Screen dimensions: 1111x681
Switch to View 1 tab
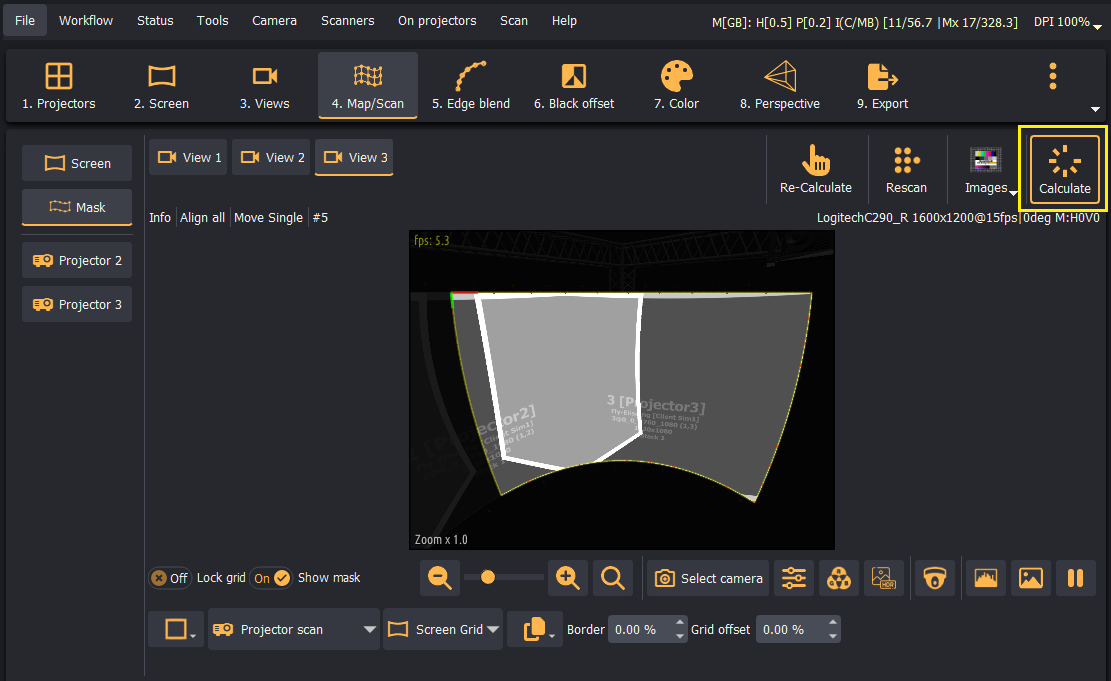point(188,157)
